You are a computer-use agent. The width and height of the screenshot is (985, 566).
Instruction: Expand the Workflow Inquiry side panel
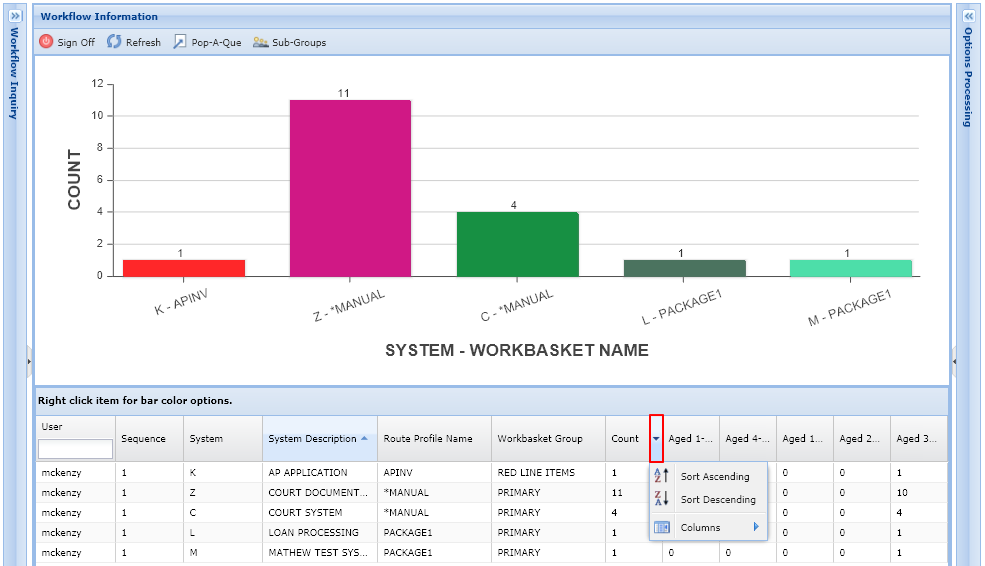pyautogui.click(x=15, y=16)
